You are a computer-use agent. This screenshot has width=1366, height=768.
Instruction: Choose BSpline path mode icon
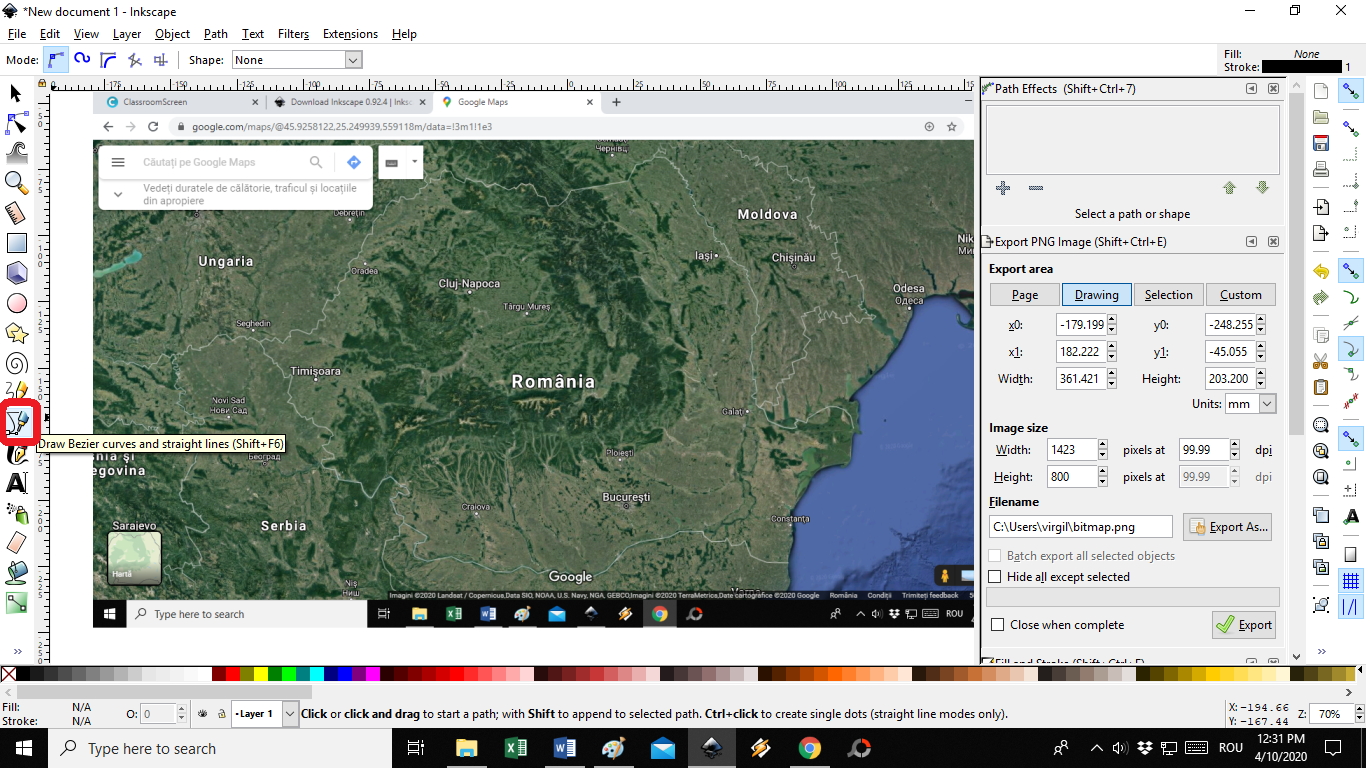108,60
